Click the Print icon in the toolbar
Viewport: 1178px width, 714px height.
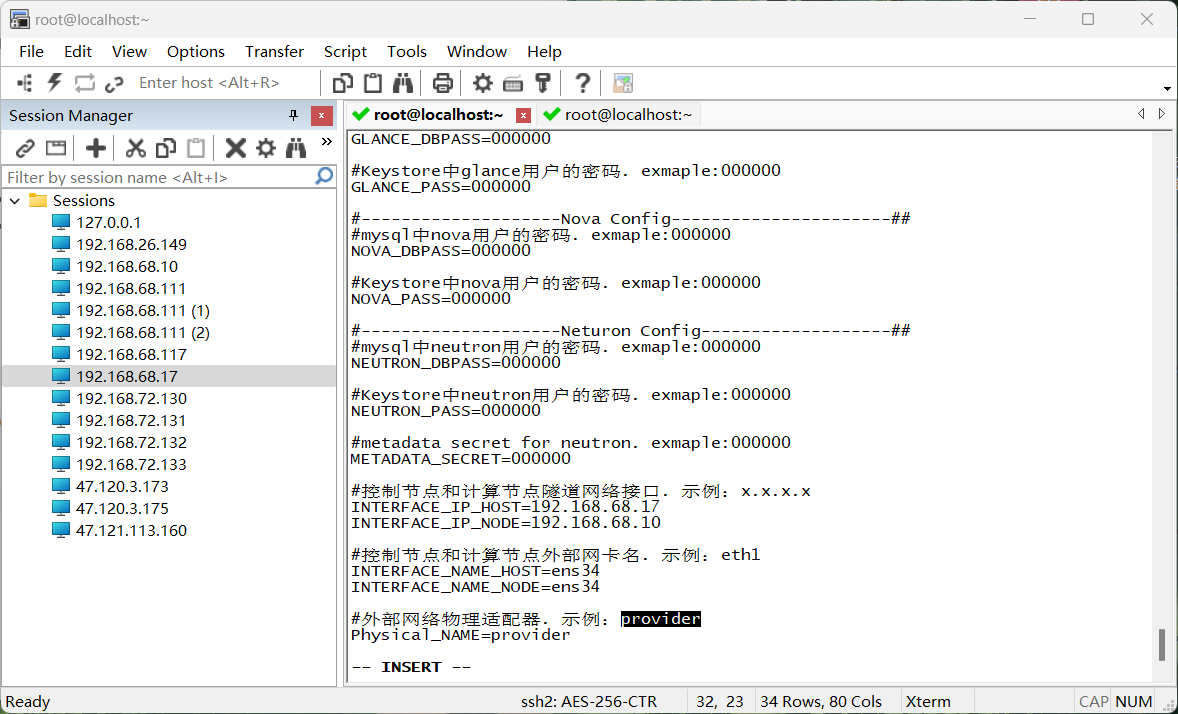click(442, 83)
